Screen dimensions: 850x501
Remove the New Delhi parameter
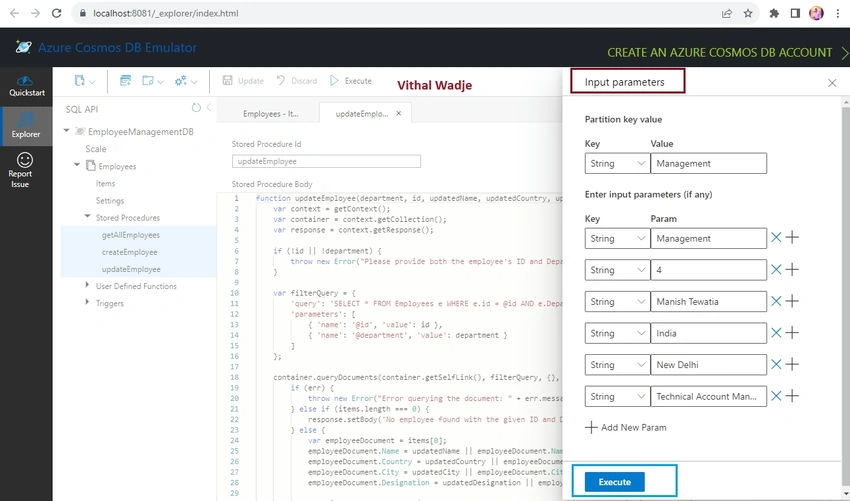tap(776, 364)
